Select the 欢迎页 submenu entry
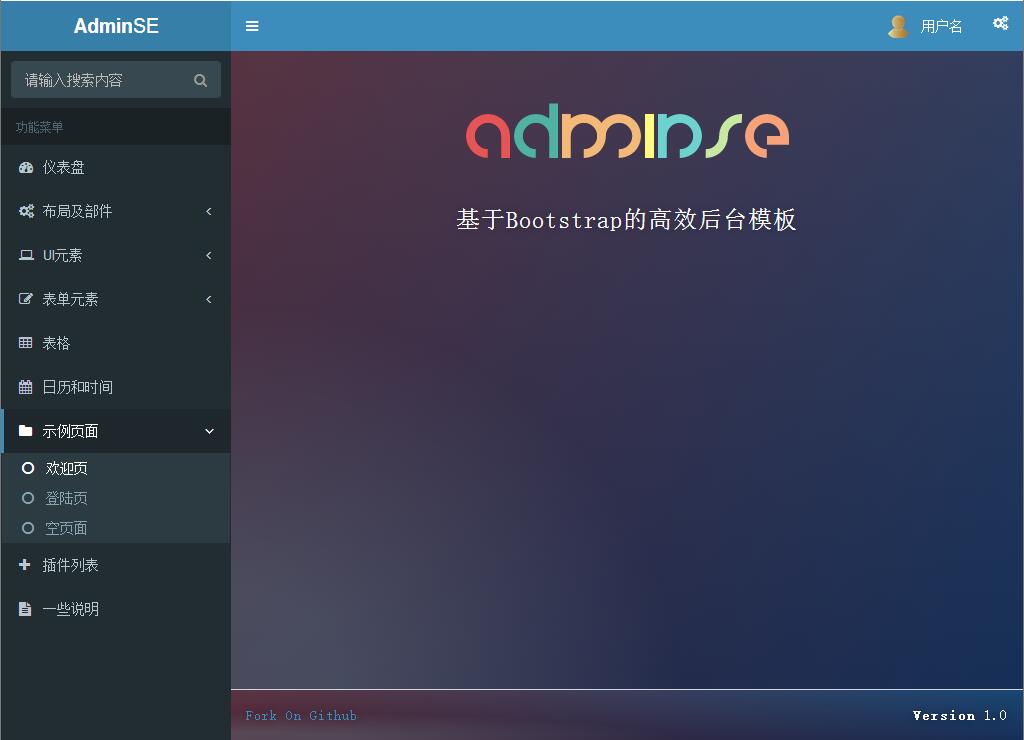Screen dimensions: 1024x740 point(116,468)
